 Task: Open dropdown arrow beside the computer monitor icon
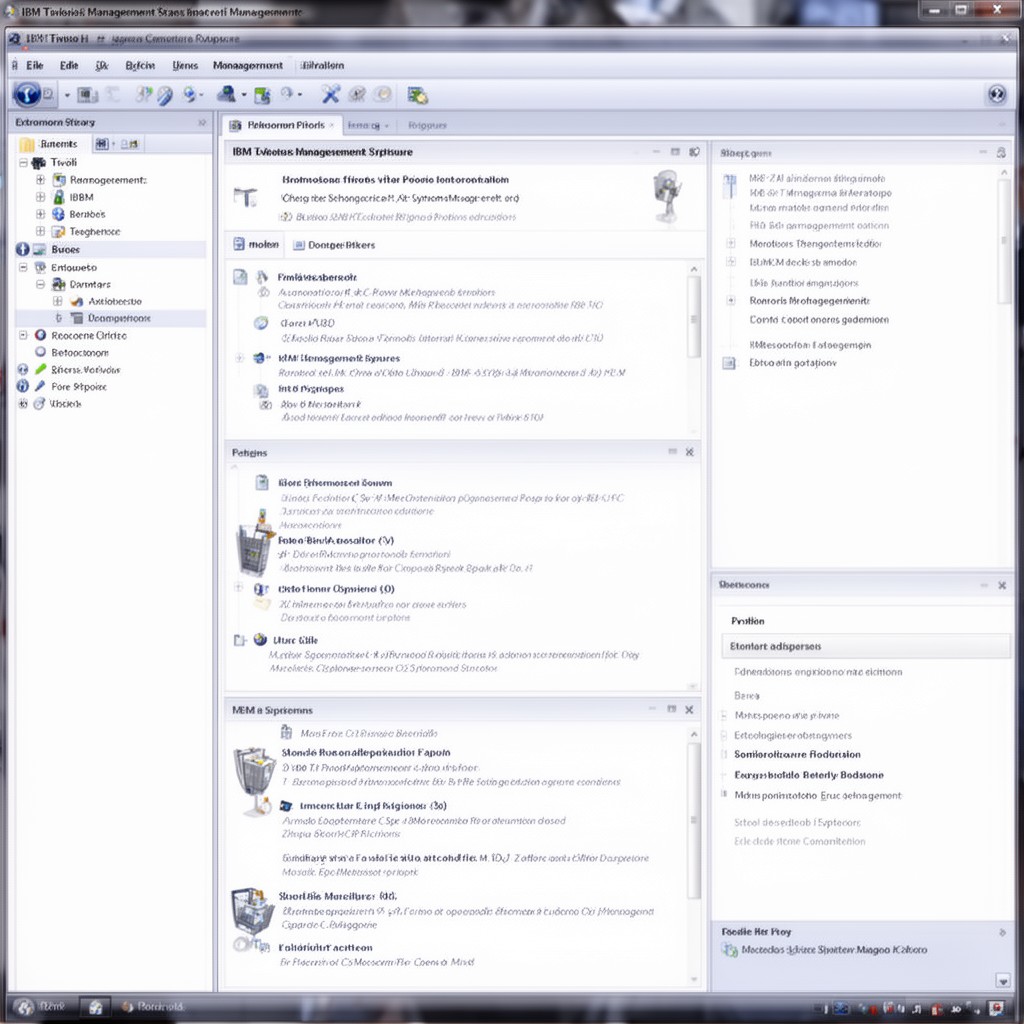(244, 95)
